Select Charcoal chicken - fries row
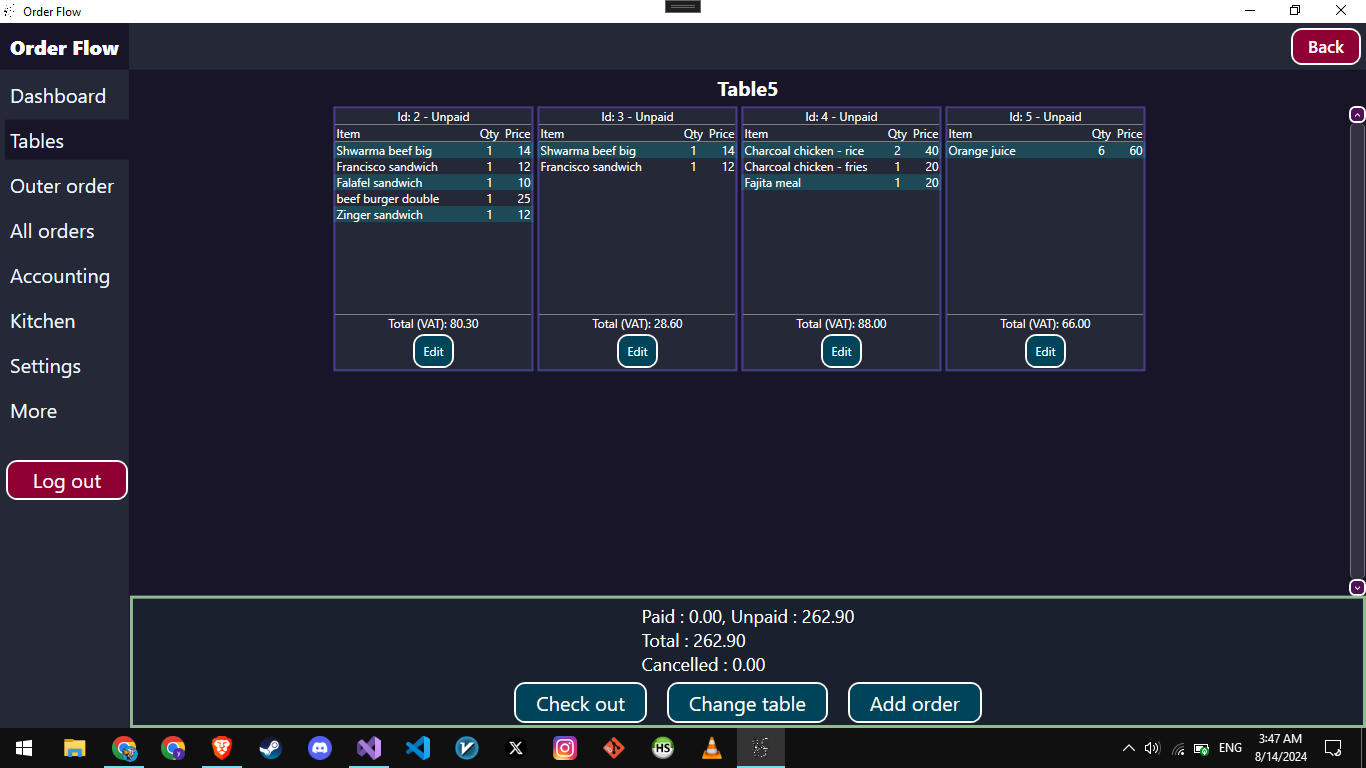The width and height of the screenshot is (1366, 768). (841, 166)
